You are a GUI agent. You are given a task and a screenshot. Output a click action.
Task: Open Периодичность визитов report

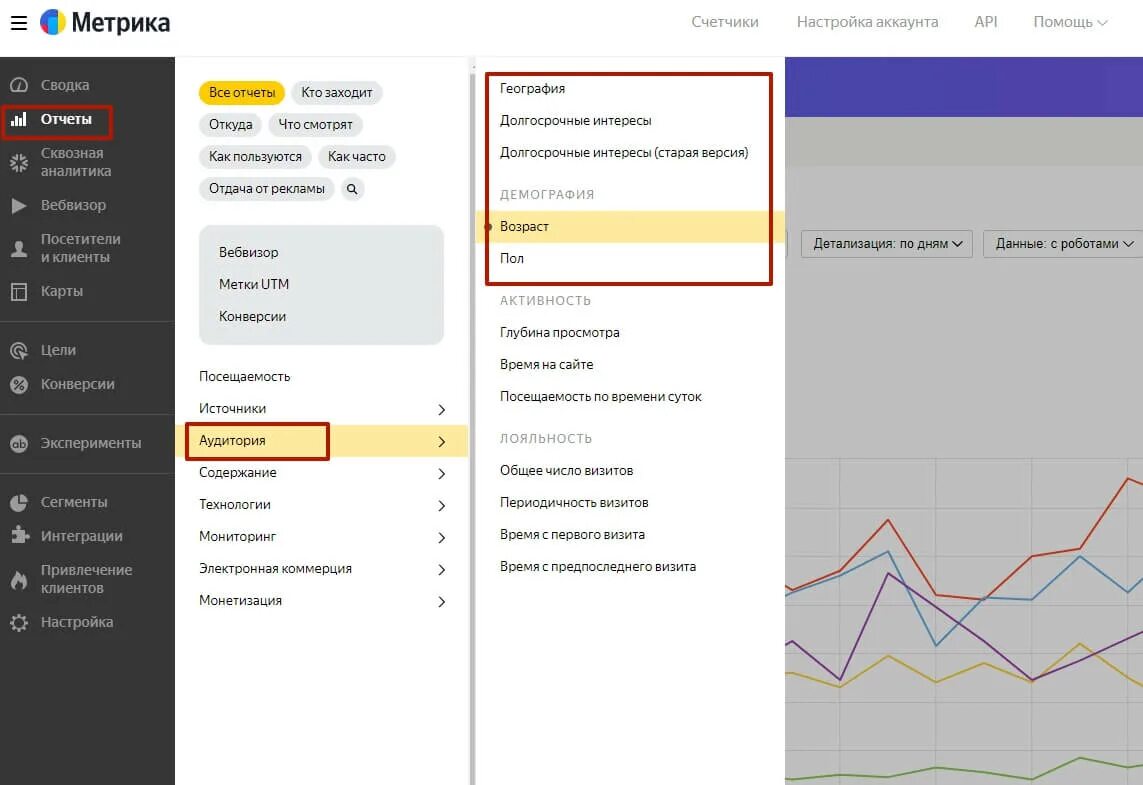tap(574, 502)
